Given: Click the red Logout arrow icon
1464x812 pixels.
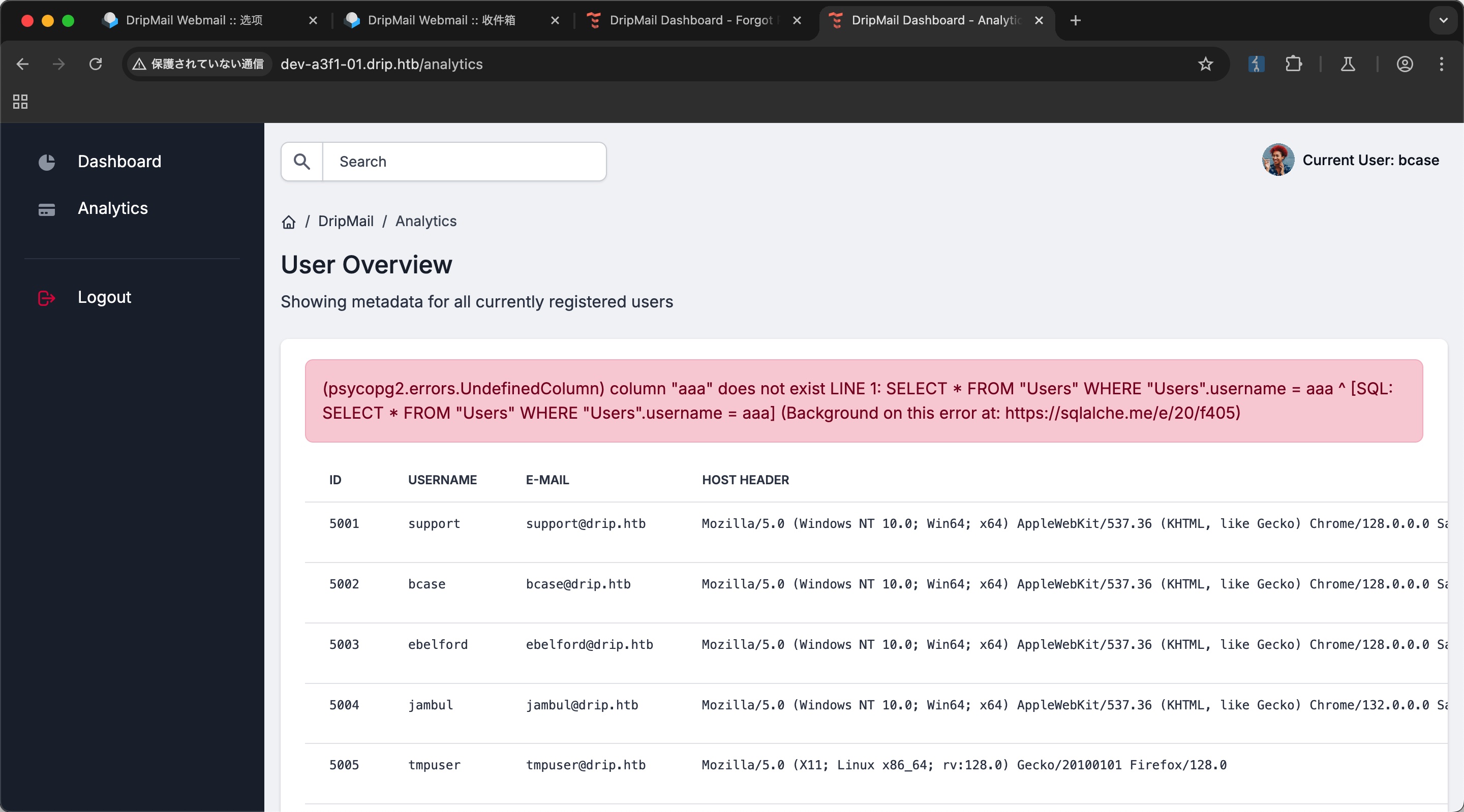Looking at the screenshot, I should point(47,298).
